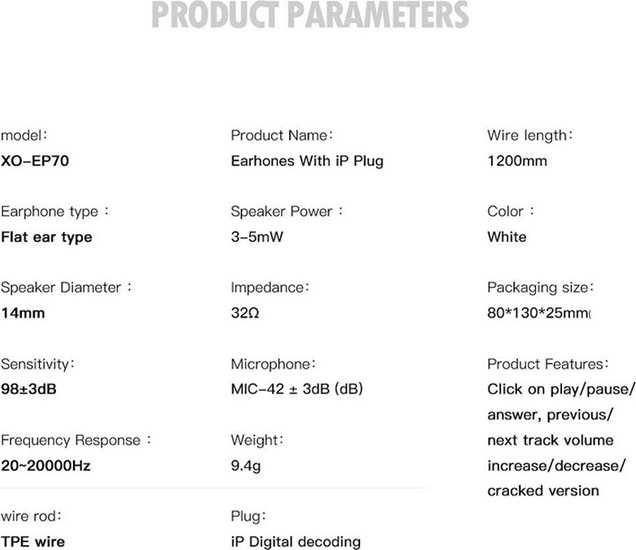Click the iP Digital decoding text
This screenshot has width=636, height=550.
[295, 541]
